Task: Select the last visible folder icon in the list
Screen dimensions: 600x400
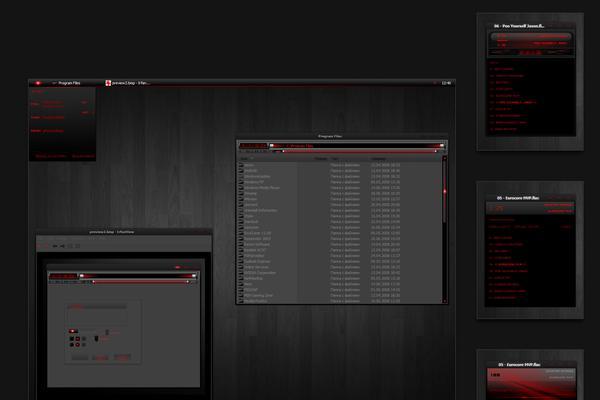Action: tap(241, 302)
